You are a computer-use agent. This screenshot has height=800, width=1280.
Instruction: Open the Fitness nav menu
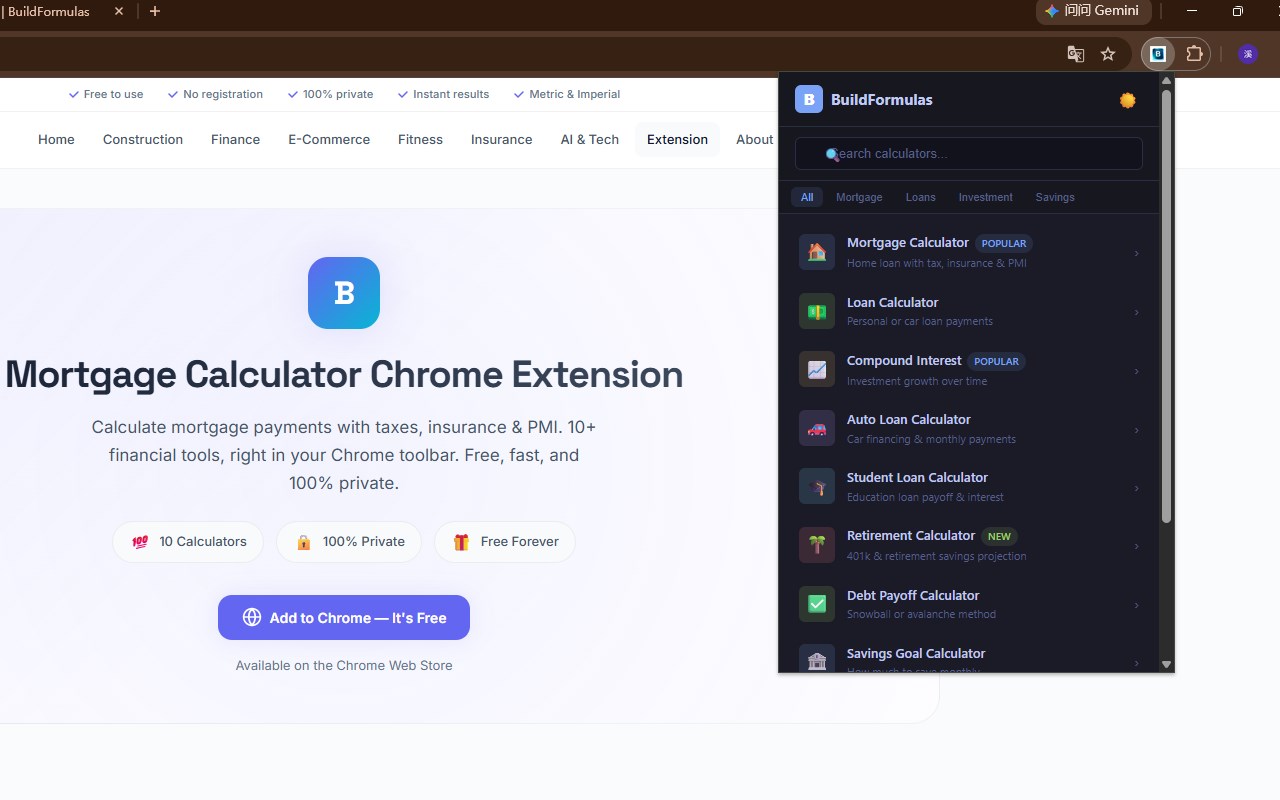point(420,140)
